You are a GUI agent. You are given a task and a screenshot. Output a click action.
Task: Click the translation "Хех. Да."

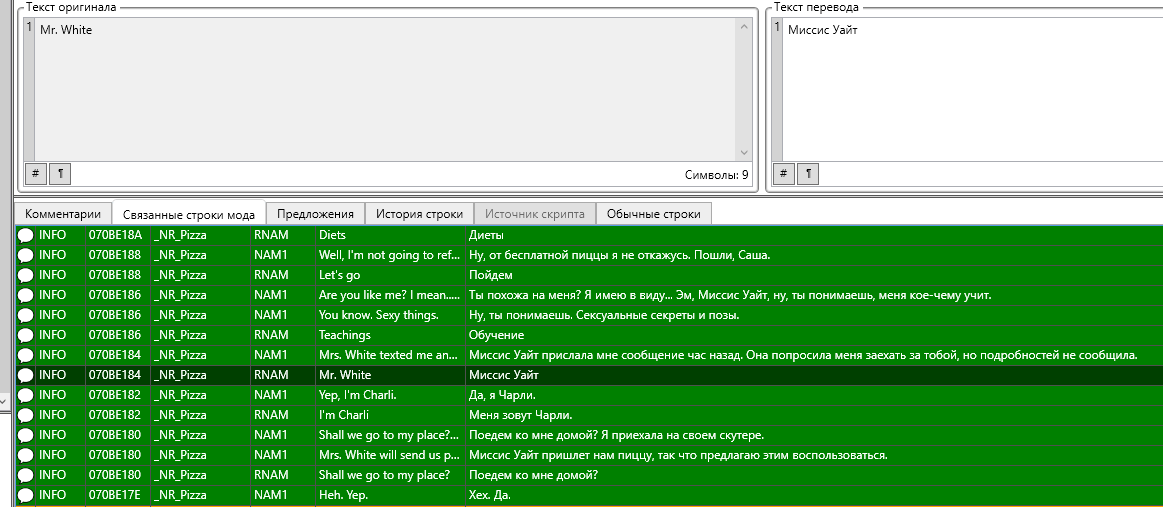tap(490, 495)
